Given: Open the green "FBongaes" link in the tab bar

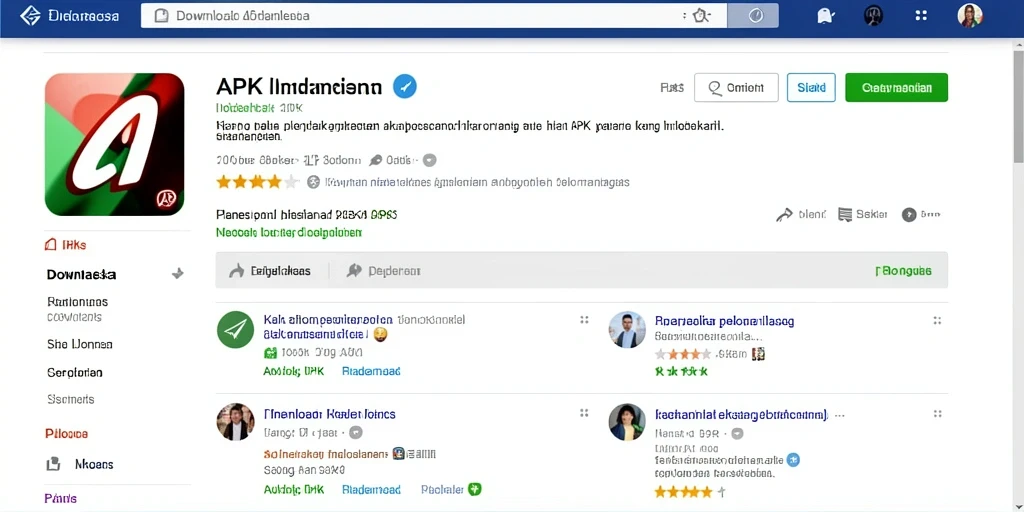Looking at the screenshot, I should pos(903,270).
